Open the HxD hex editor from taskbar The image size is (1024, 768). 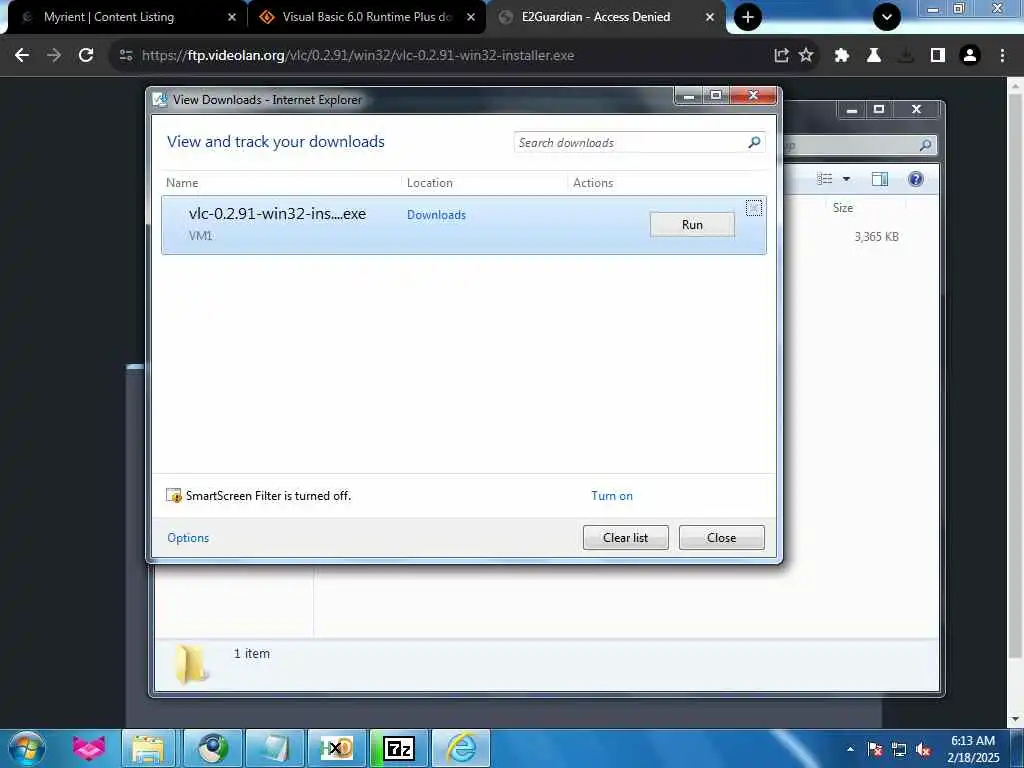(336, 748)
